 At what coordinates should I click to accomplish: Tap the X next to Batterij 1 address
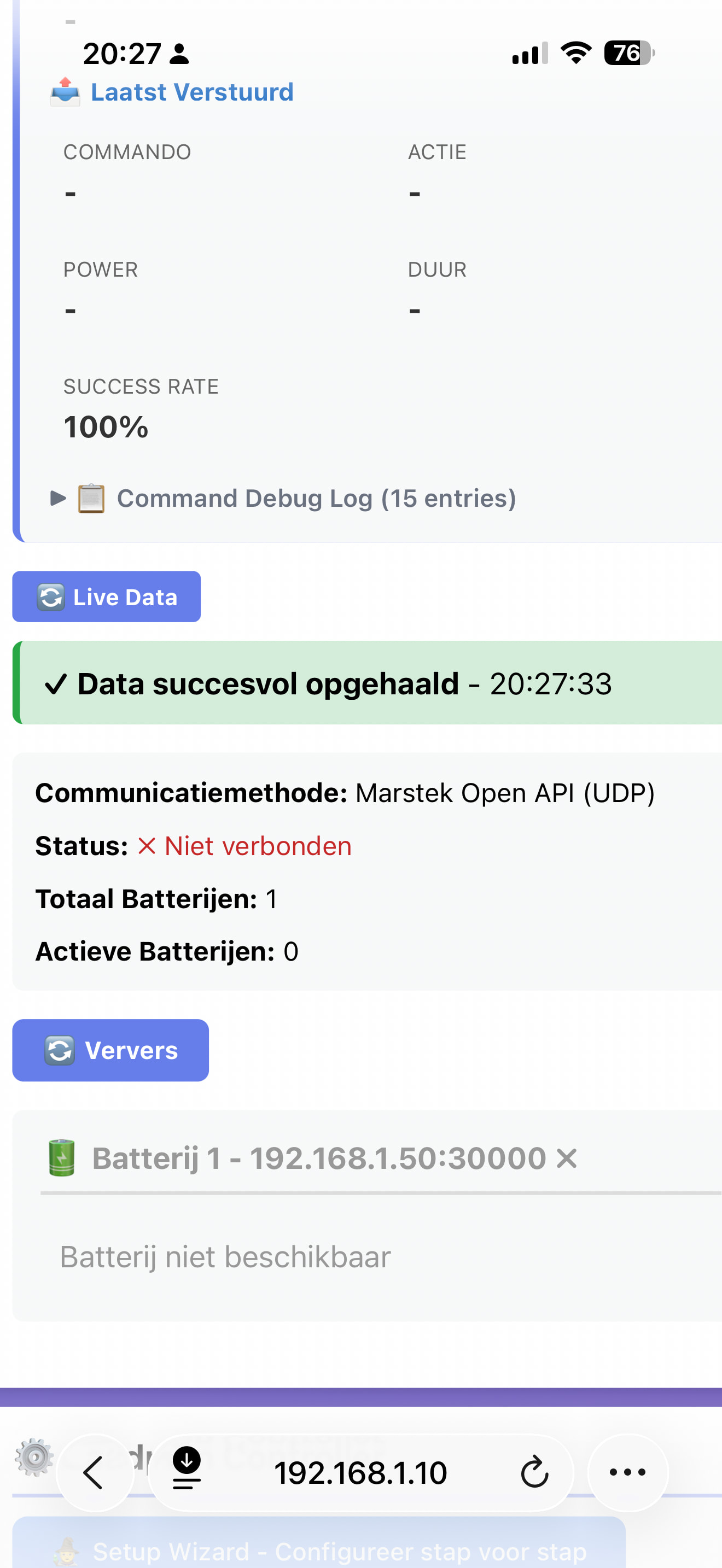pyautogui.click(x=567, y=1158)
